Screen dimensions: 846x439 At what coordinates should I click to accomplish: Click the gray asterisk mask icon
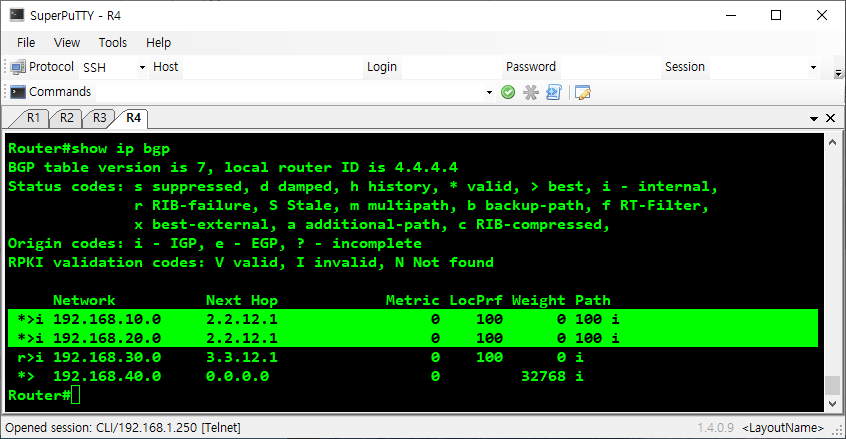point(531,92)
